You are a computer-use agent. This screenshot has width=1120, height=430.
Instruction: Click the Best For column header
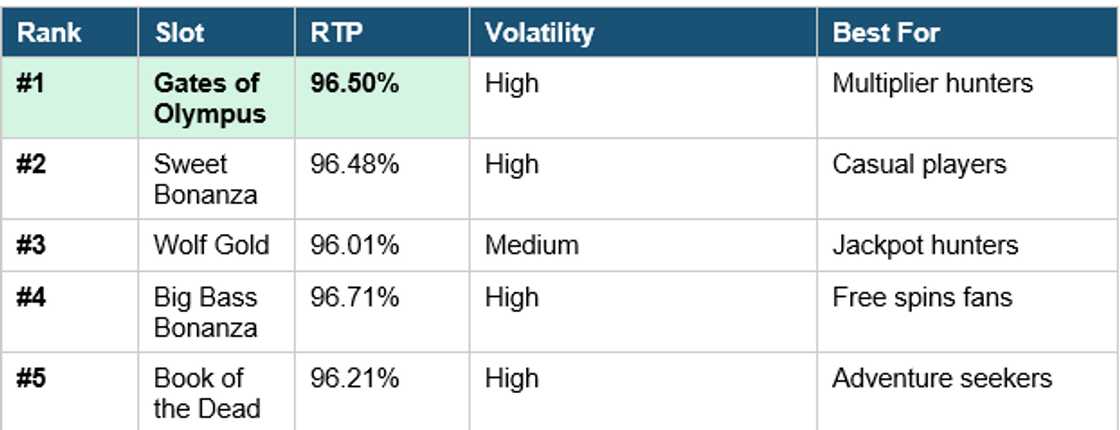886,33
